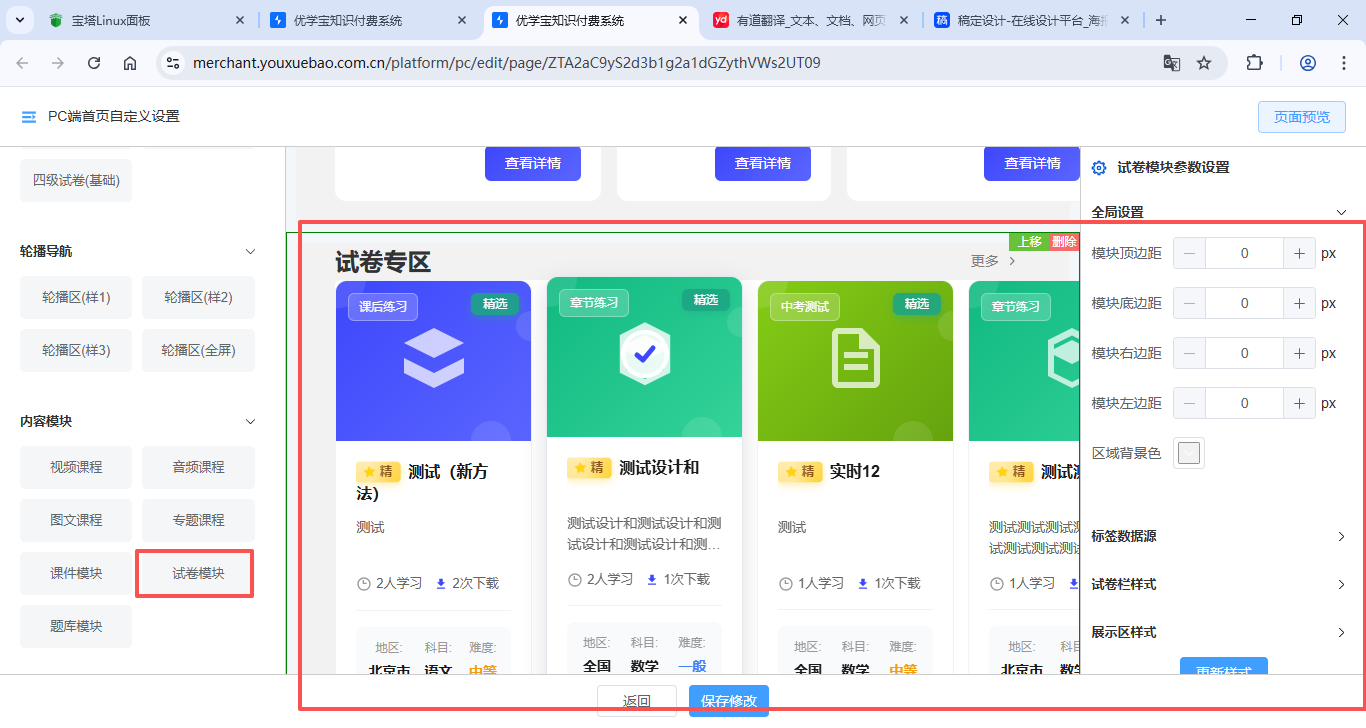Go to browser home page icon

click(130, 63)
